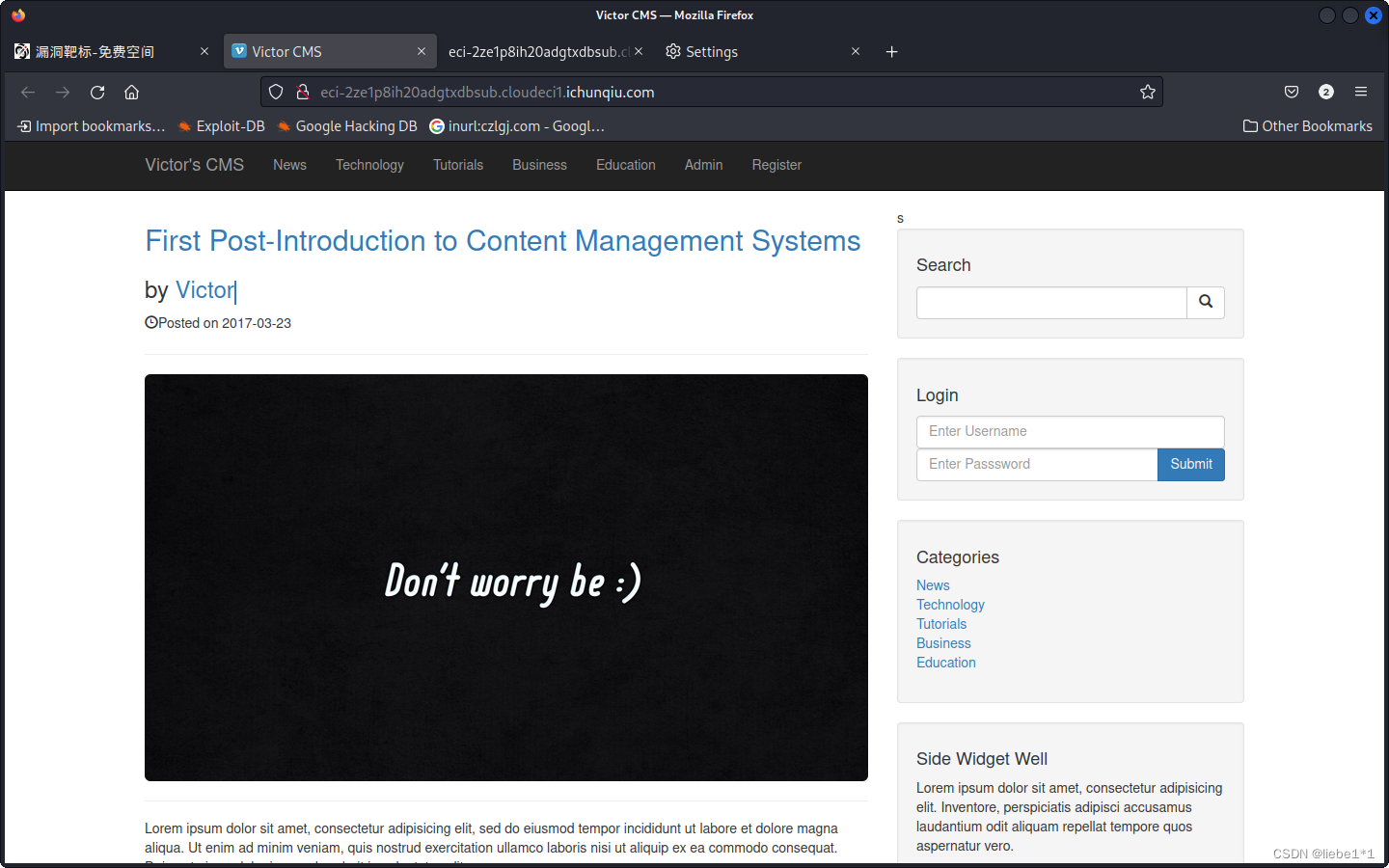Screen dimensions: 1389x868
Task: Focus the sidebar Search text field
Action: click(1051, 303)
